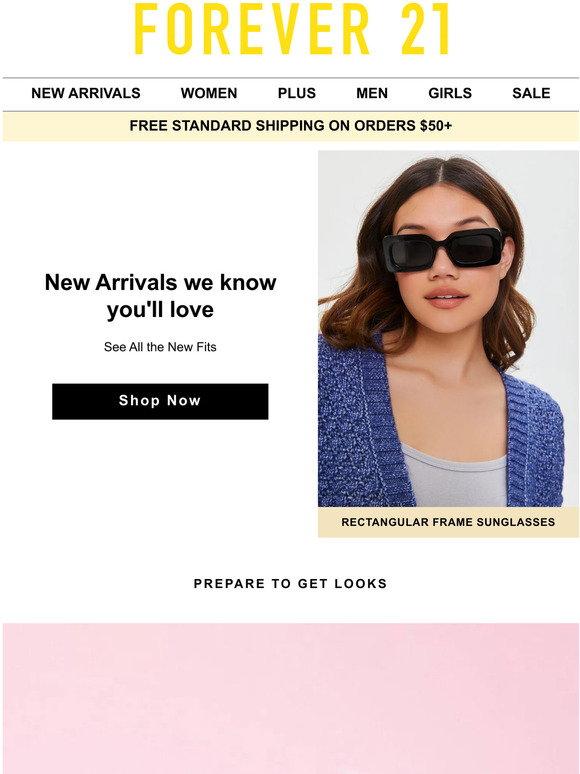Click the black sunglasses on the model
This screenshot has height=774, width=580.
443,249
